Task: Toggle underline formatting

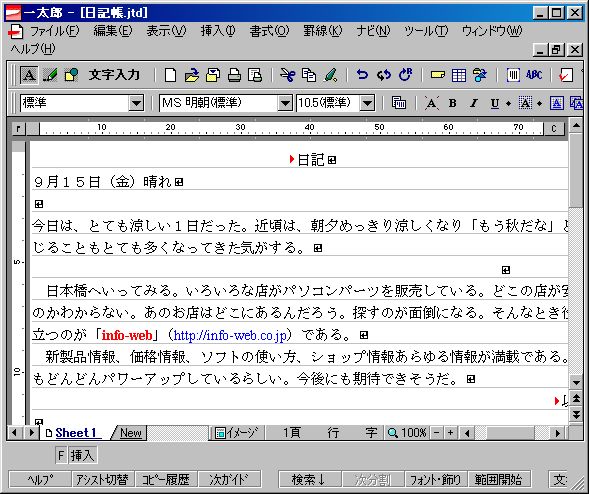Action: (495, 103)
